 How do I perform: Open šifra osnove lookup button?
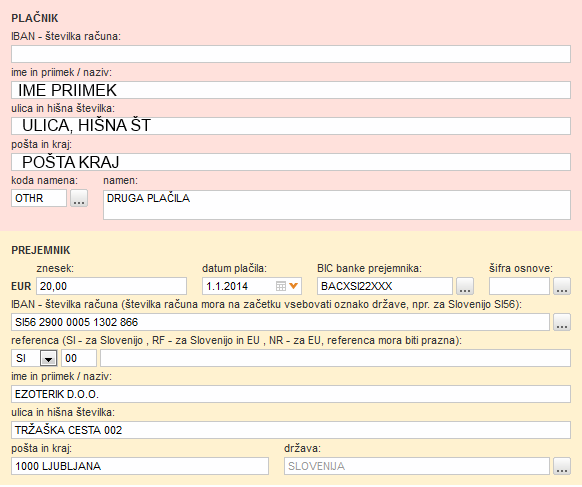coord(562,286)
